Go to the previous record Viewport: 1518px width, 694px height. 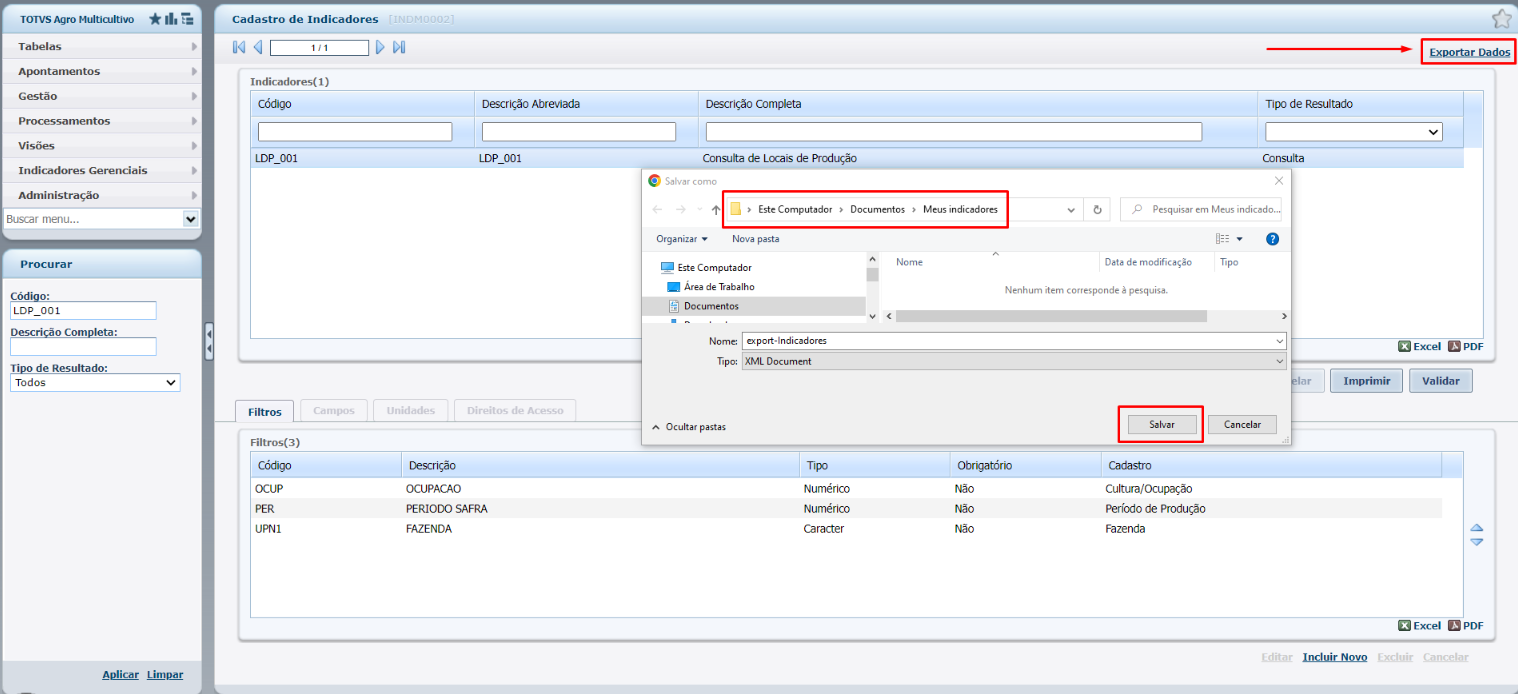point(258,47)
